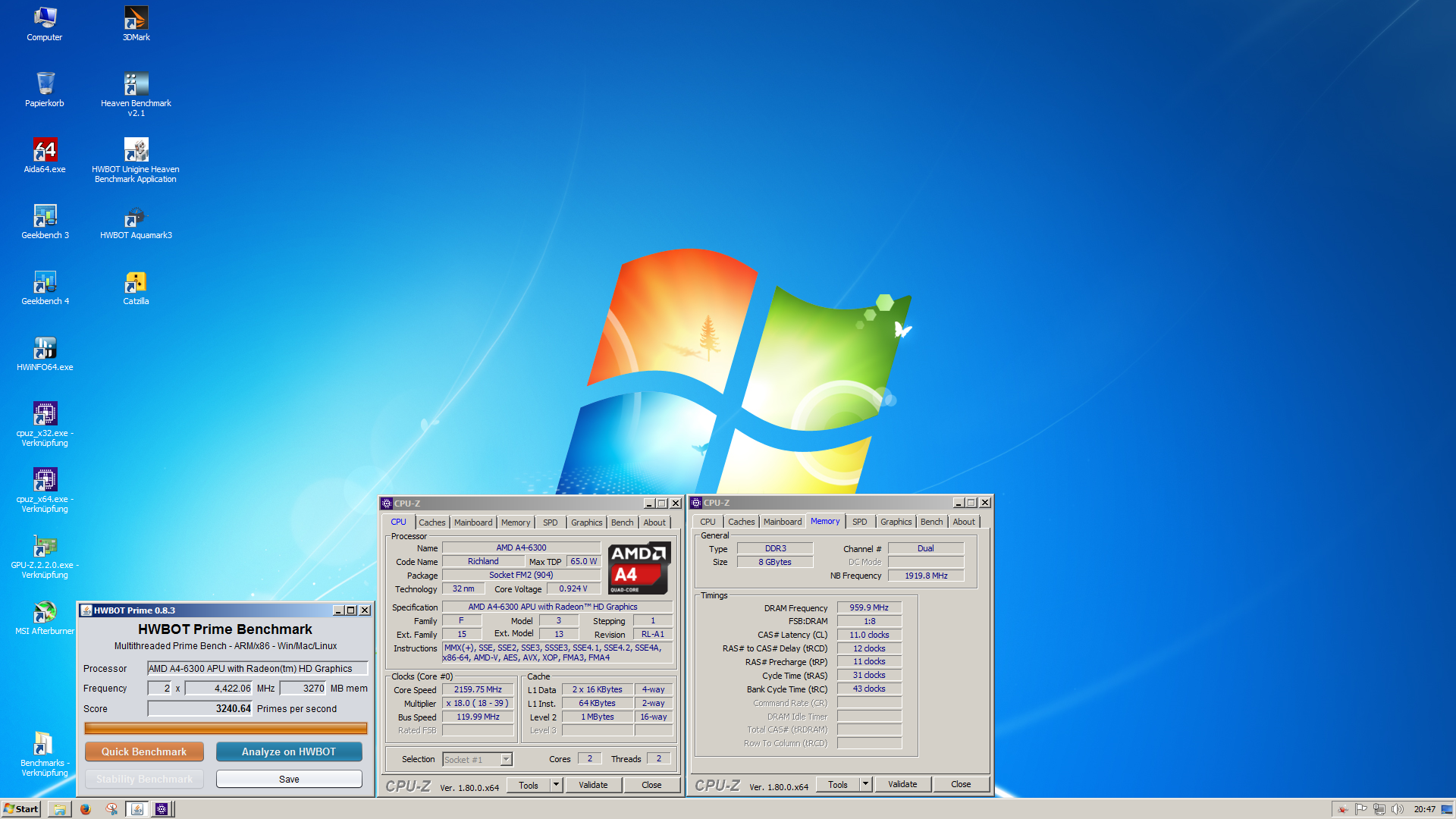This screenshot has height=819, width=1456.
Task: Click Tools button in right CPU-Z
Action: (x=838, y=784)
